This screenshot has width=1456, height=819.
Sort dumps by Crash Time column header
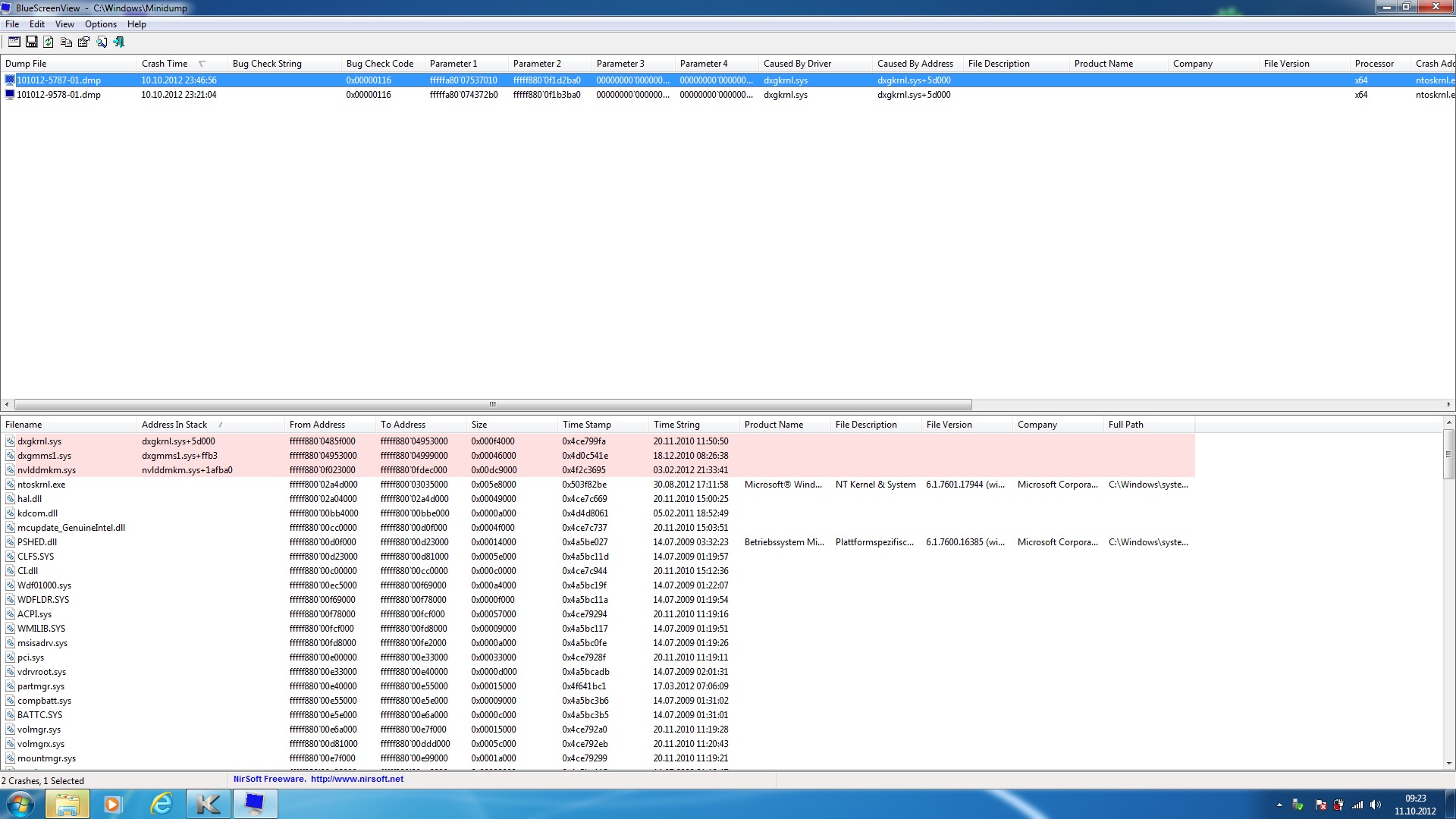(165, 64)
